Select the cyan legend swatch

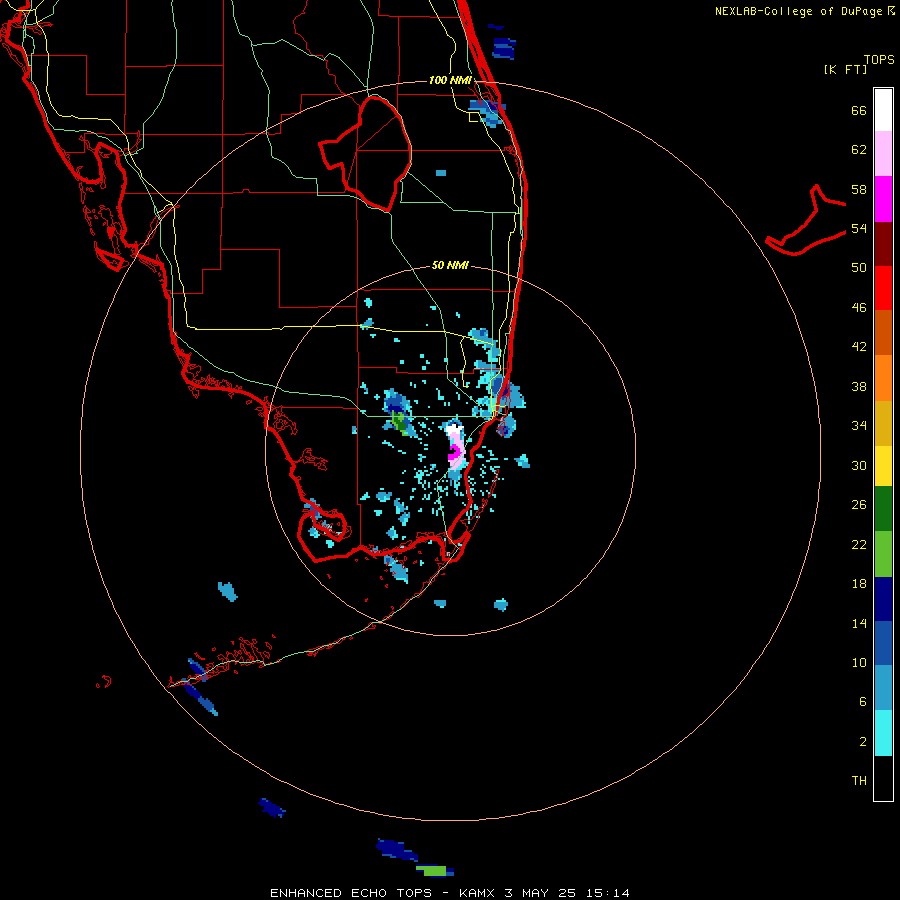(x=883, y=733)
